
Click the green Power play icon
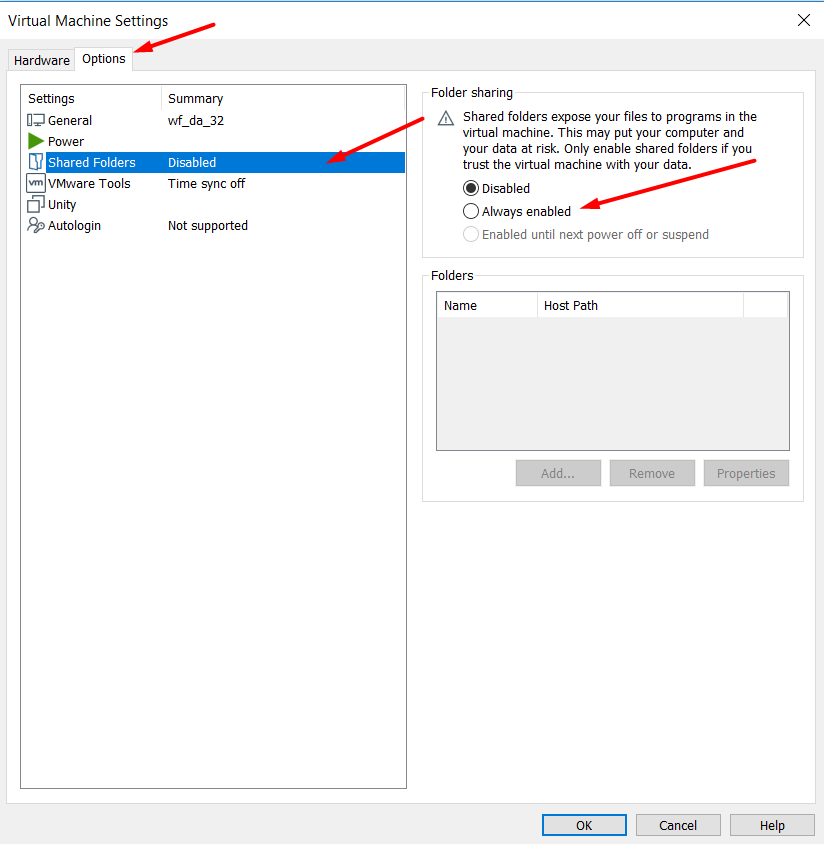(x=36, y=141)
